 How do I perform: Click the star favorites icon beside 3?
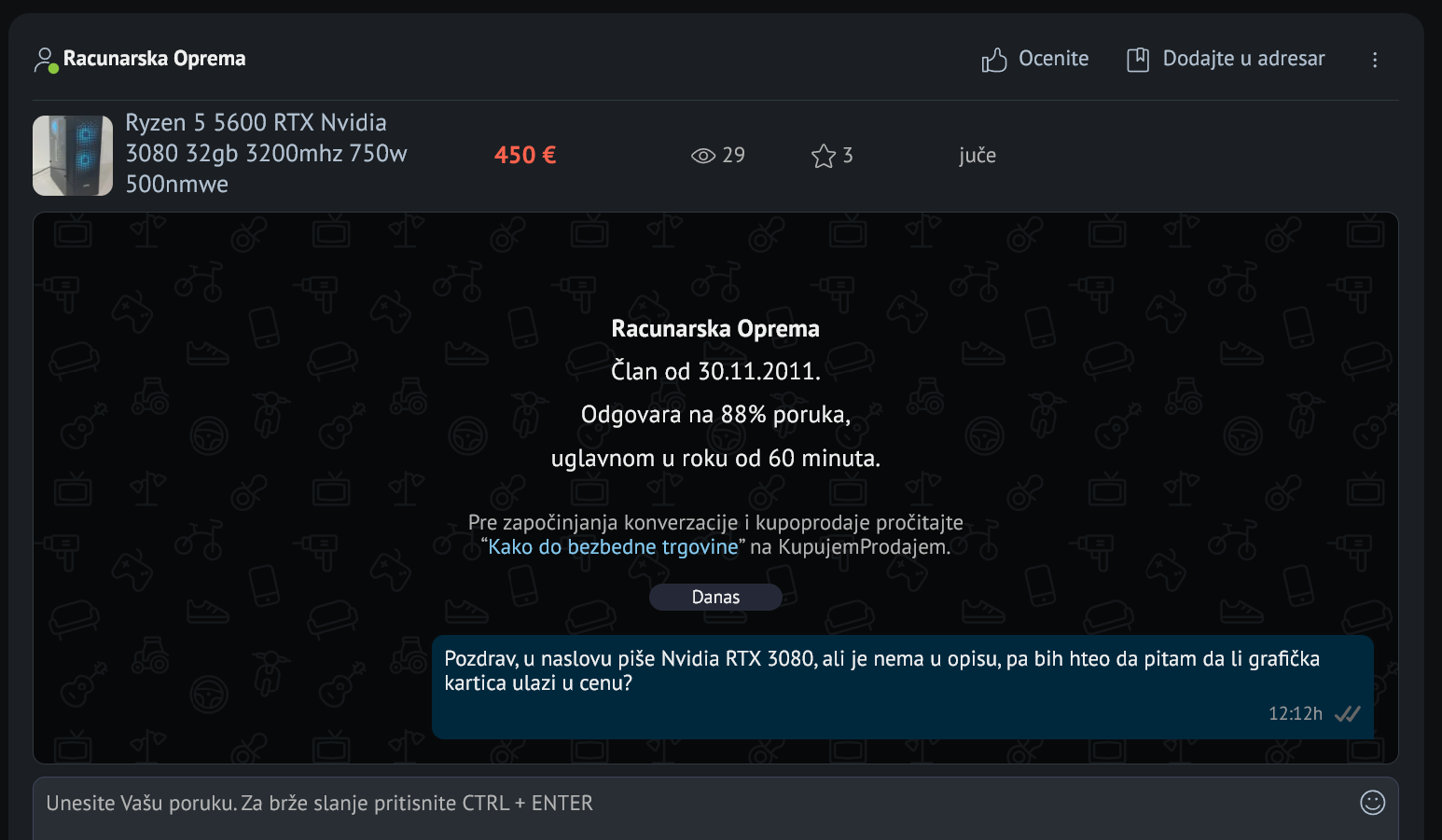(823, 156)
